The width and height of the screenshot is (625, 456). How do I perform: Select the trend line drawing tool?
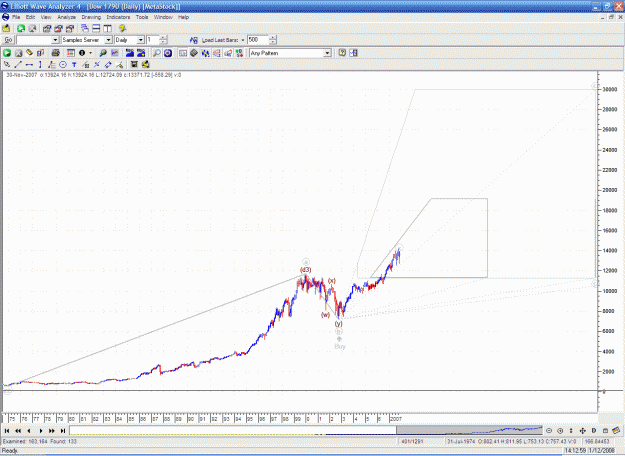tap(18, 64)
